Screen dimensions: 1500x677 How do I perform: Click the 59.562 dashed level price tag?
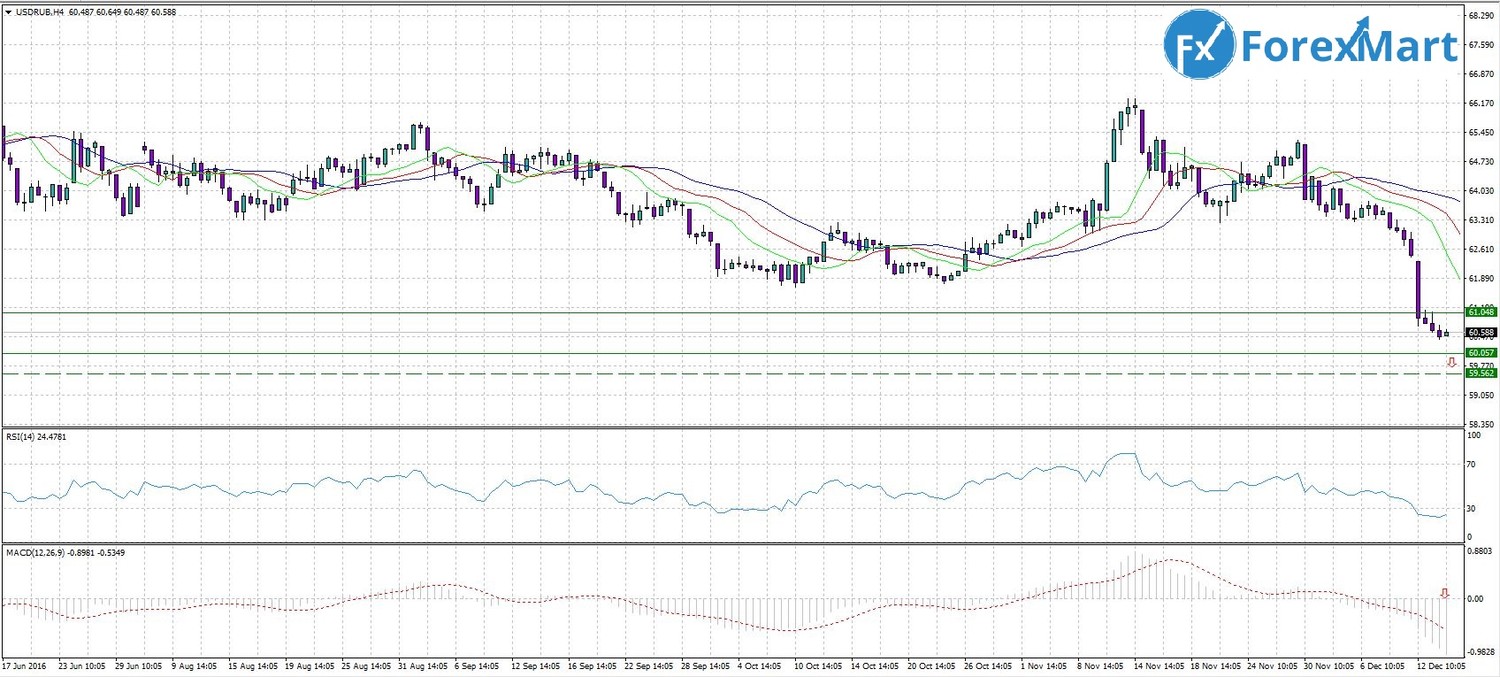[x=1480, y=373]
